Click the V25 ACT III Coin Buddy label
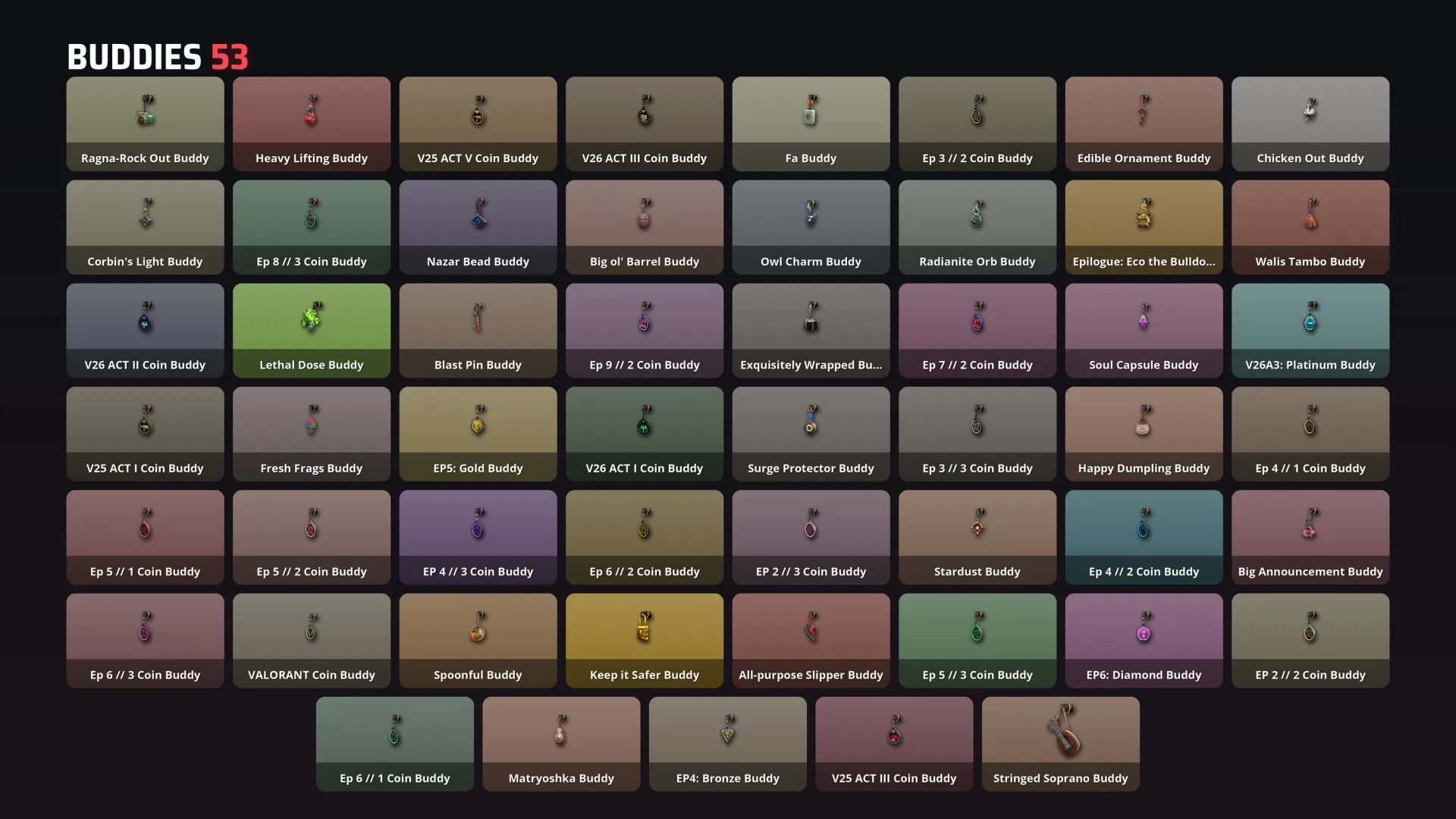 (x=894, y=778)
